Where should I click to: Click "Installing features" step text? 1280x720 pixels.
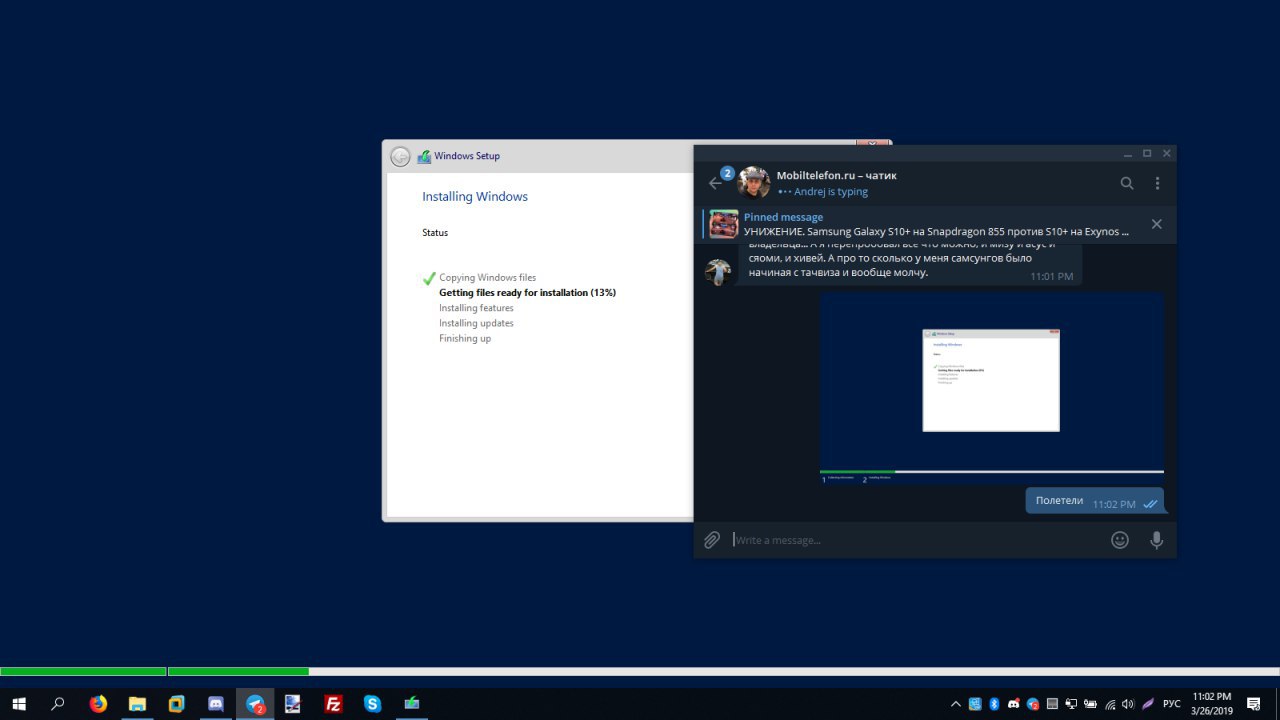476,308
